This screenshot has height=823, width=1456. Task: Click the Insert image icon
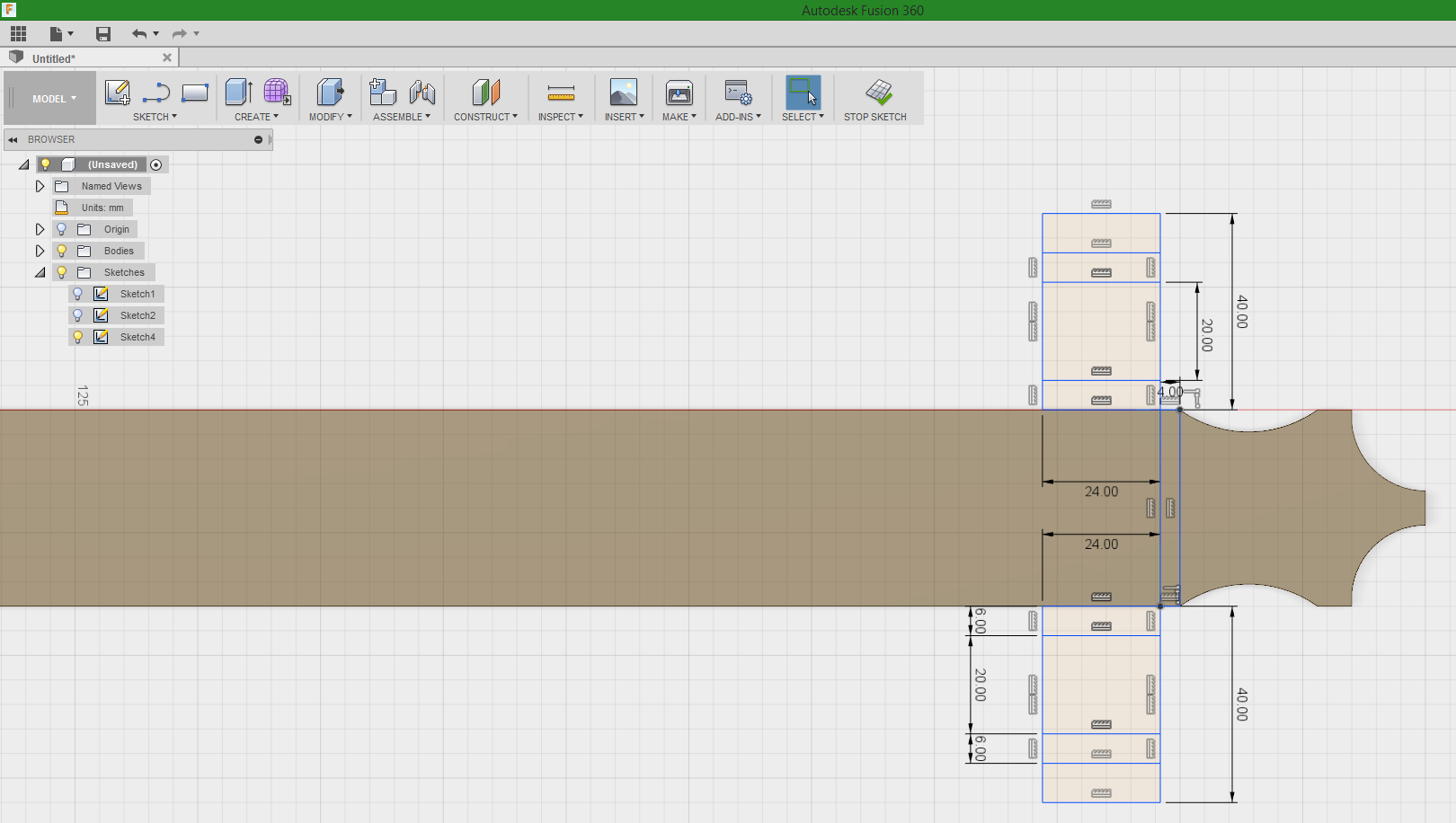click(624, 92)
